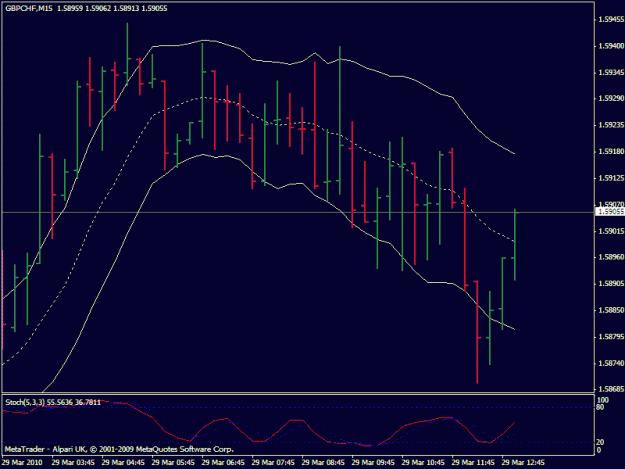Click the 1.59125 price scale label
This screenshot has width=625, height=469.
click(611, 178)
